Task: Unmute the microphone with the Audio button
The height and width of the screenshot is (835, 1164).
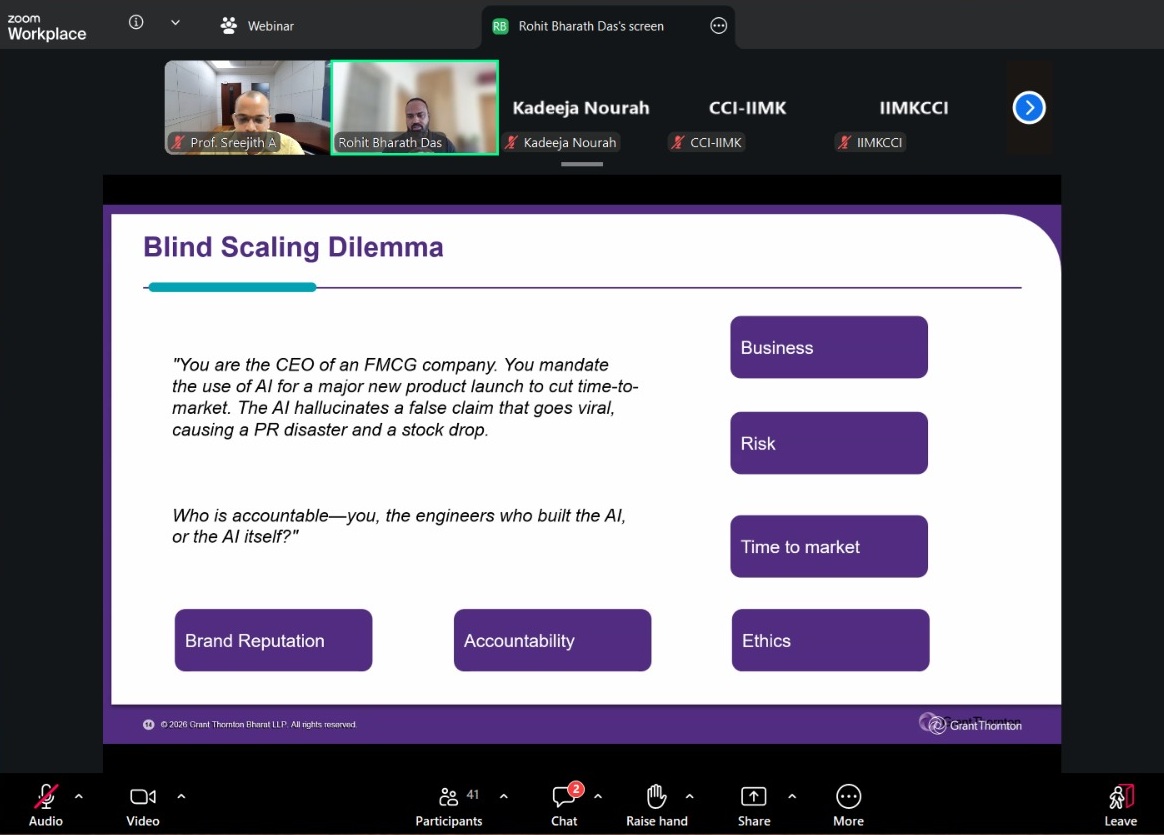Action: click(45, 805)
